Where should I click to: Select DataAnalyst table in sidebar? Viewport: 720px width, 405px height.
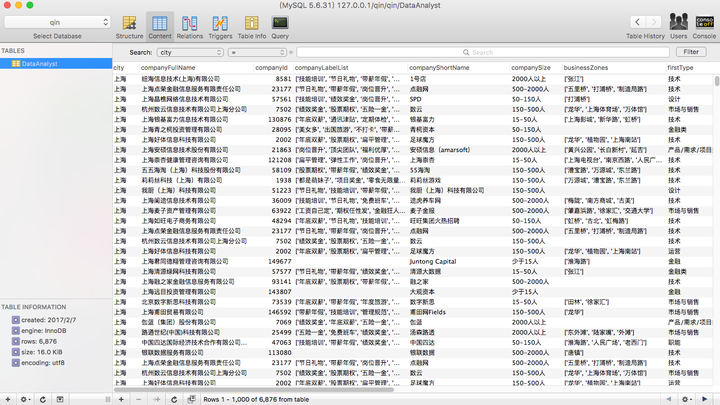(x=56, y=63)
